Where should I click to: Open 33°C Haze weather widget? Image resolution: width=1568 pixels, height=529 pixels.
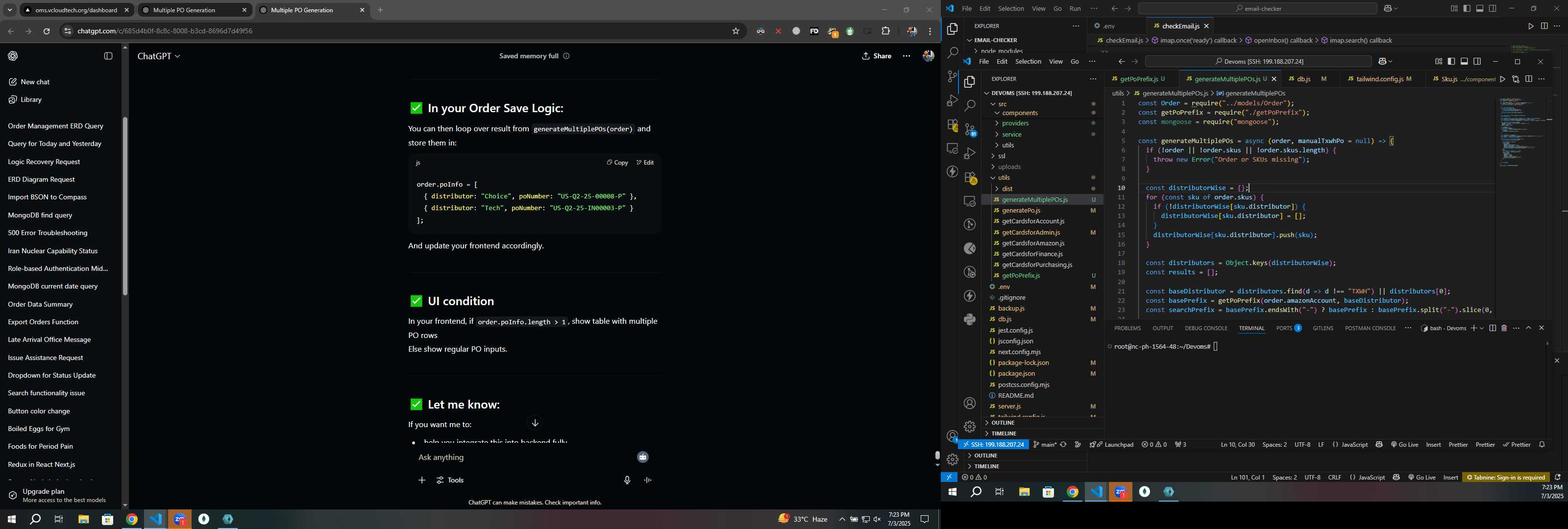tap(803, 519)
